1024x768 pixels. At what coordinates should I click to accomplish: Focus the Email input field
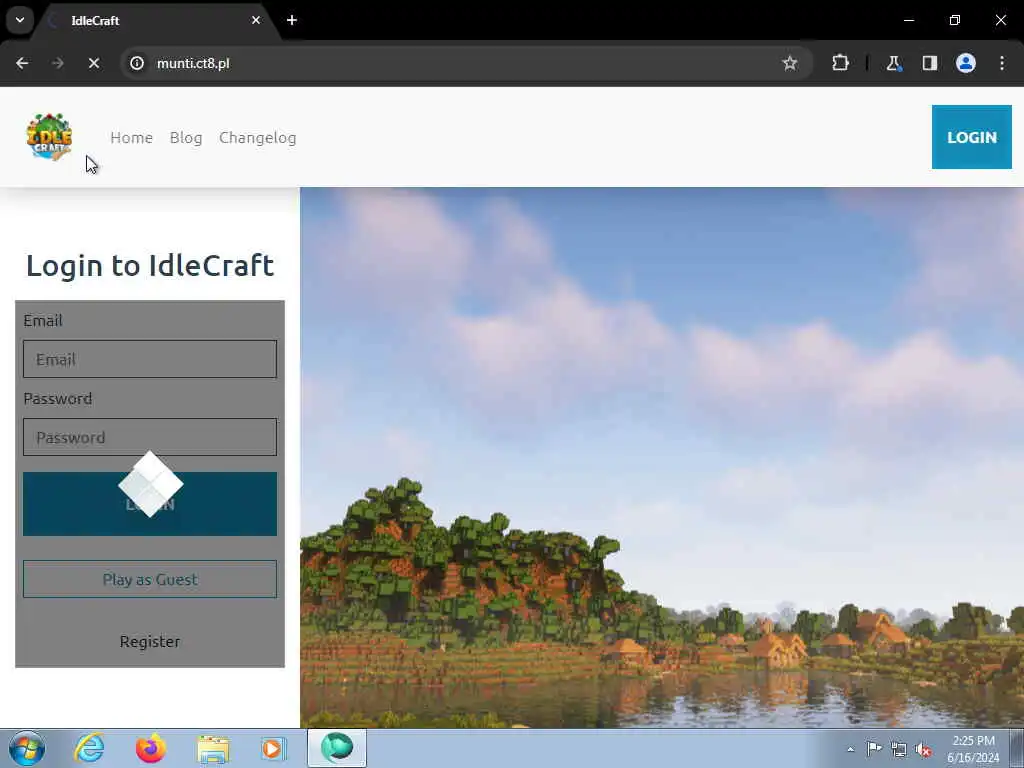pyautogui.click(x=150, y=359)
